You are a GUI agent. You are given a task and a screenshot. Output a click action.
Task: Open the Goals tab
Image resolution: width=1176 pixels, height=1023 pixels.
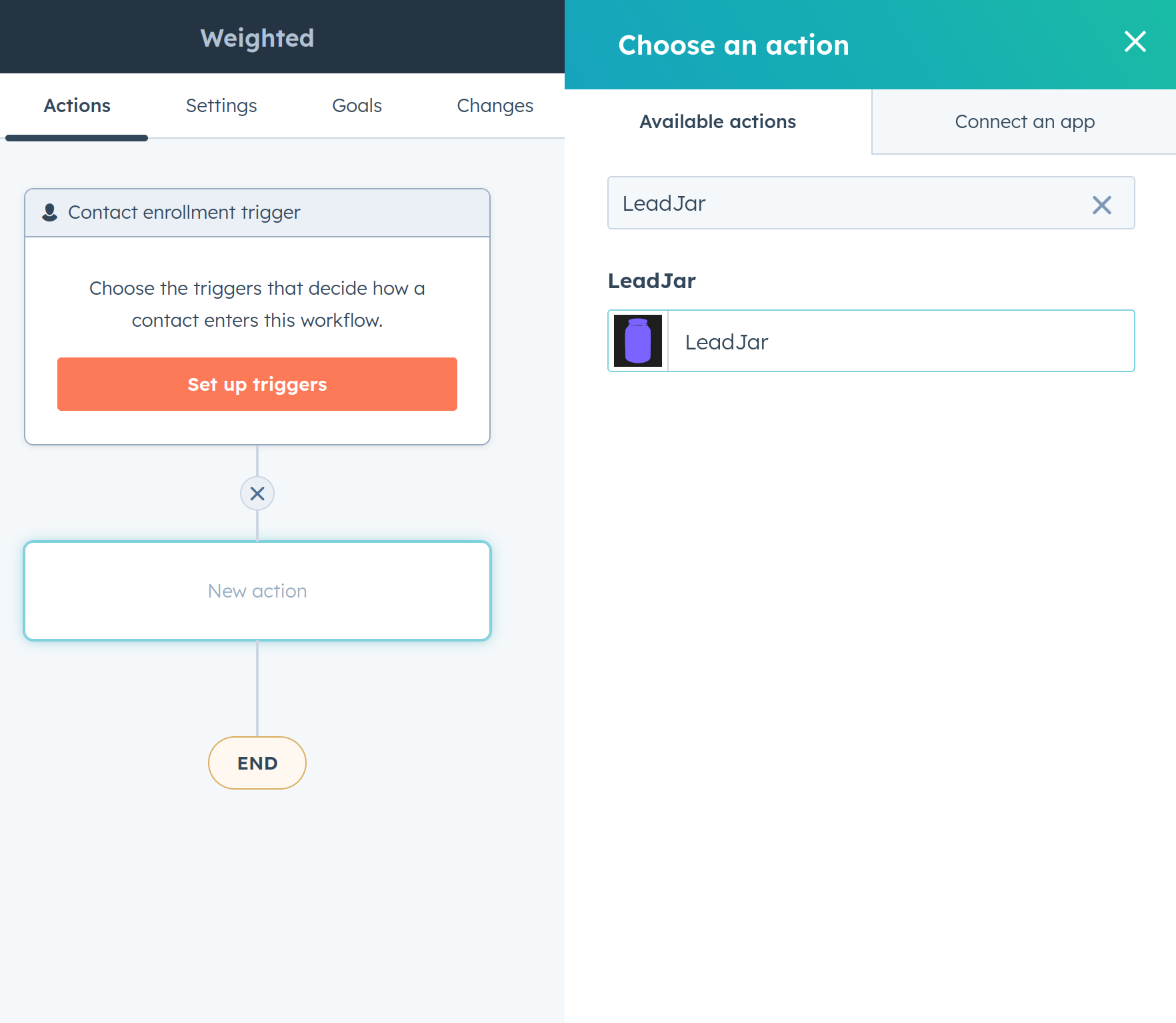pyautogui.click(x=357, y=105)
